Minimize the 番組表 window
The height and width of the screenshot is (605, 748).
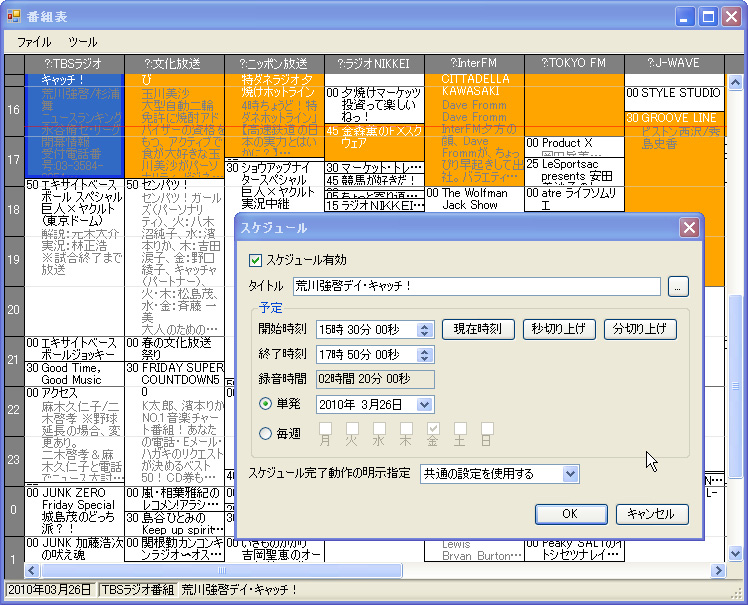[685, 17]
